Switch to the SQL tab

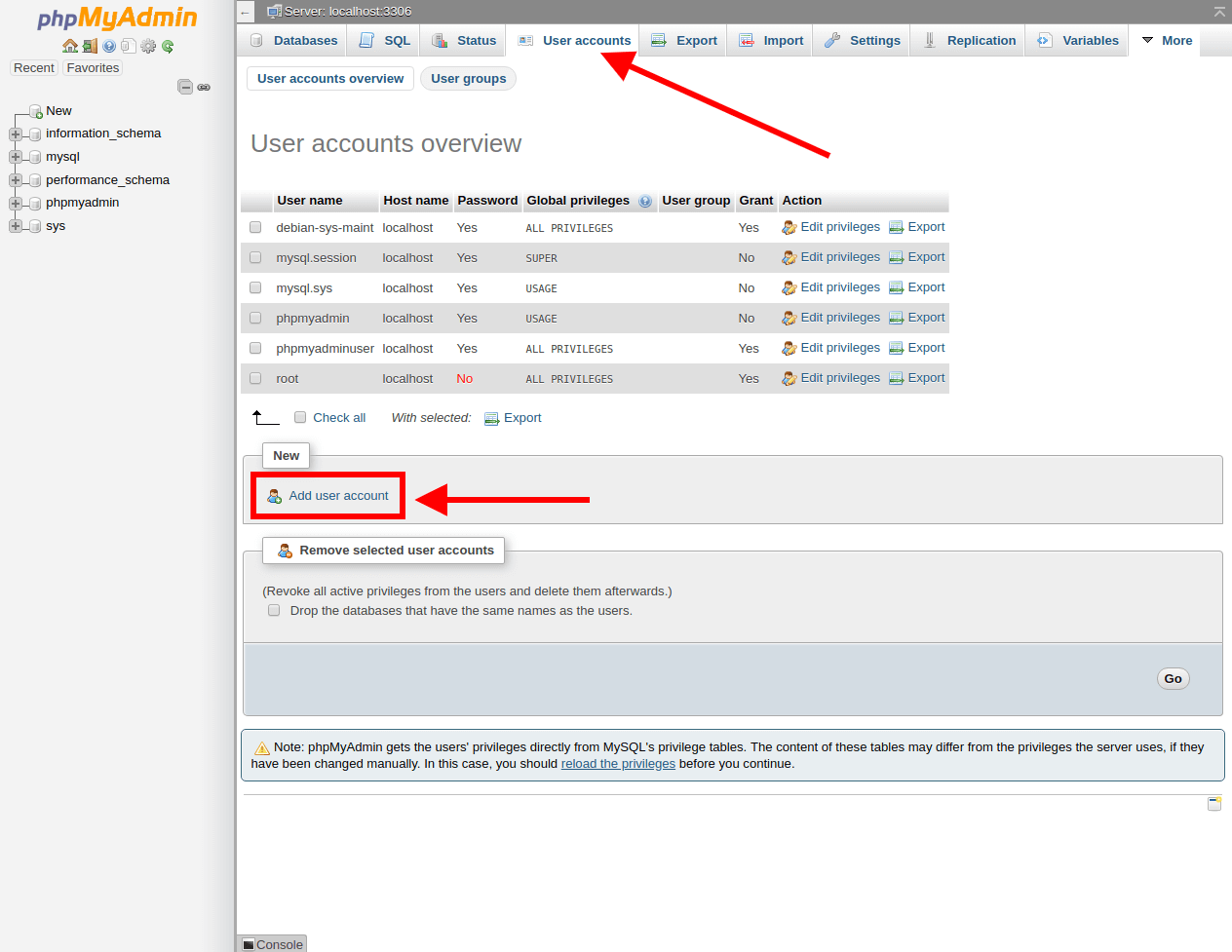pos(384,40)
